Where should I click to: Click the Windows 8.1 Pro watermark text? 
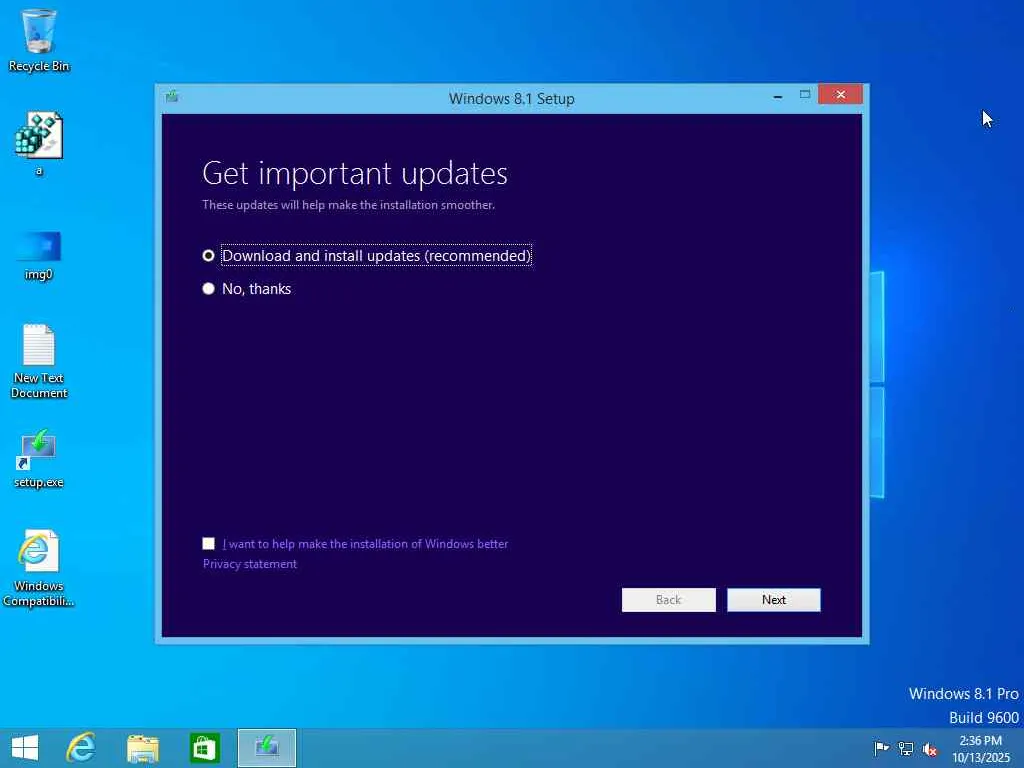(x=963, y=694)
